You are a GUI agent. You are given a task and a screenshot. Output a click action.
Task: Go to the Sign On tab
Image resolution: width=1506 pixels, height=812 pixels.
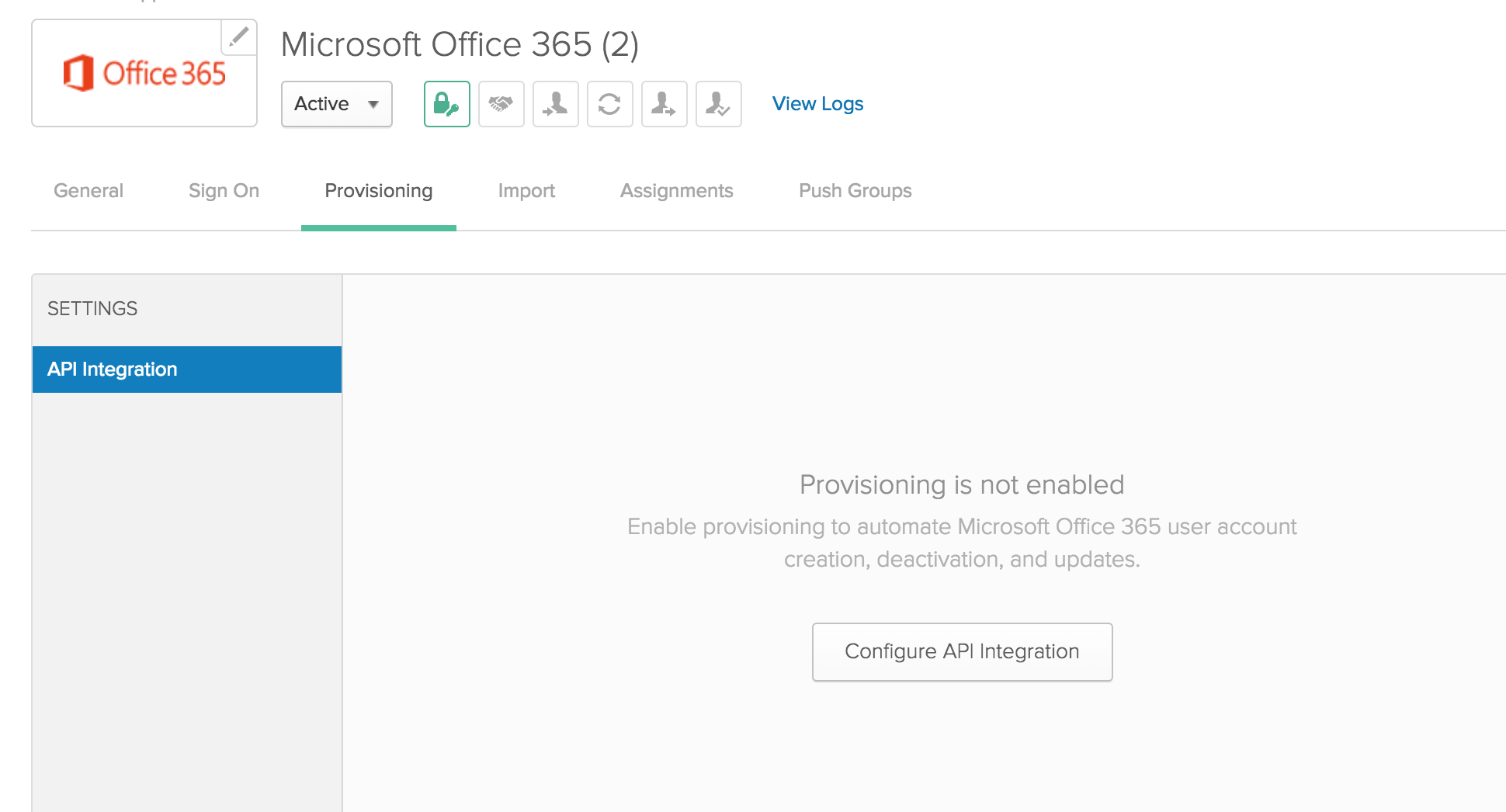[x=224, y=191]
